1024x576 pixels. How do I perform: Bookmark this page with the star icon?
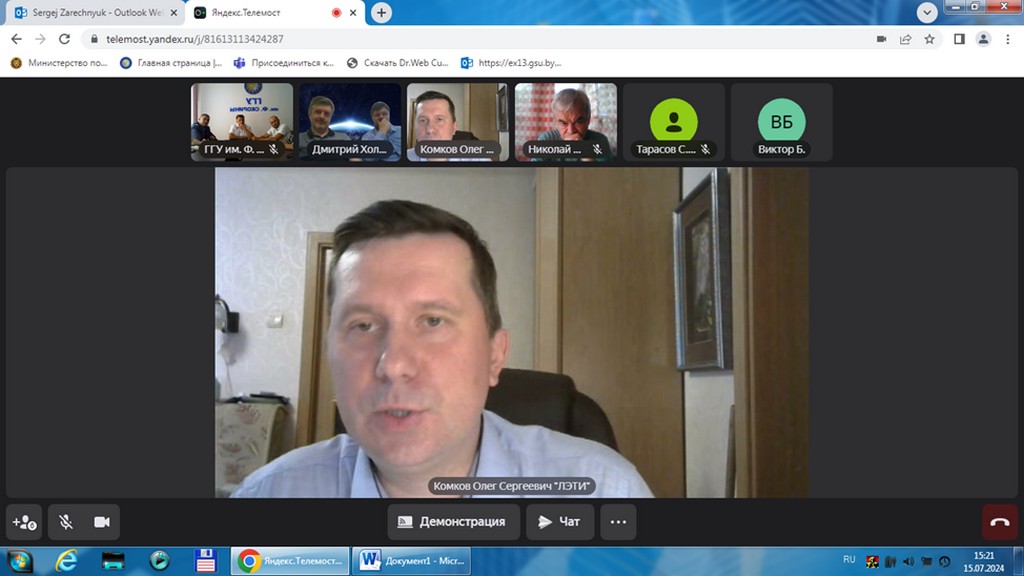(x=929, y=39)
